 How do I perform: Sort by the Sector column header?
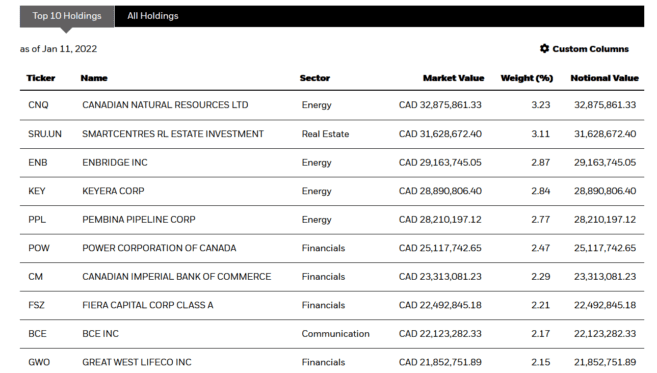315,78
